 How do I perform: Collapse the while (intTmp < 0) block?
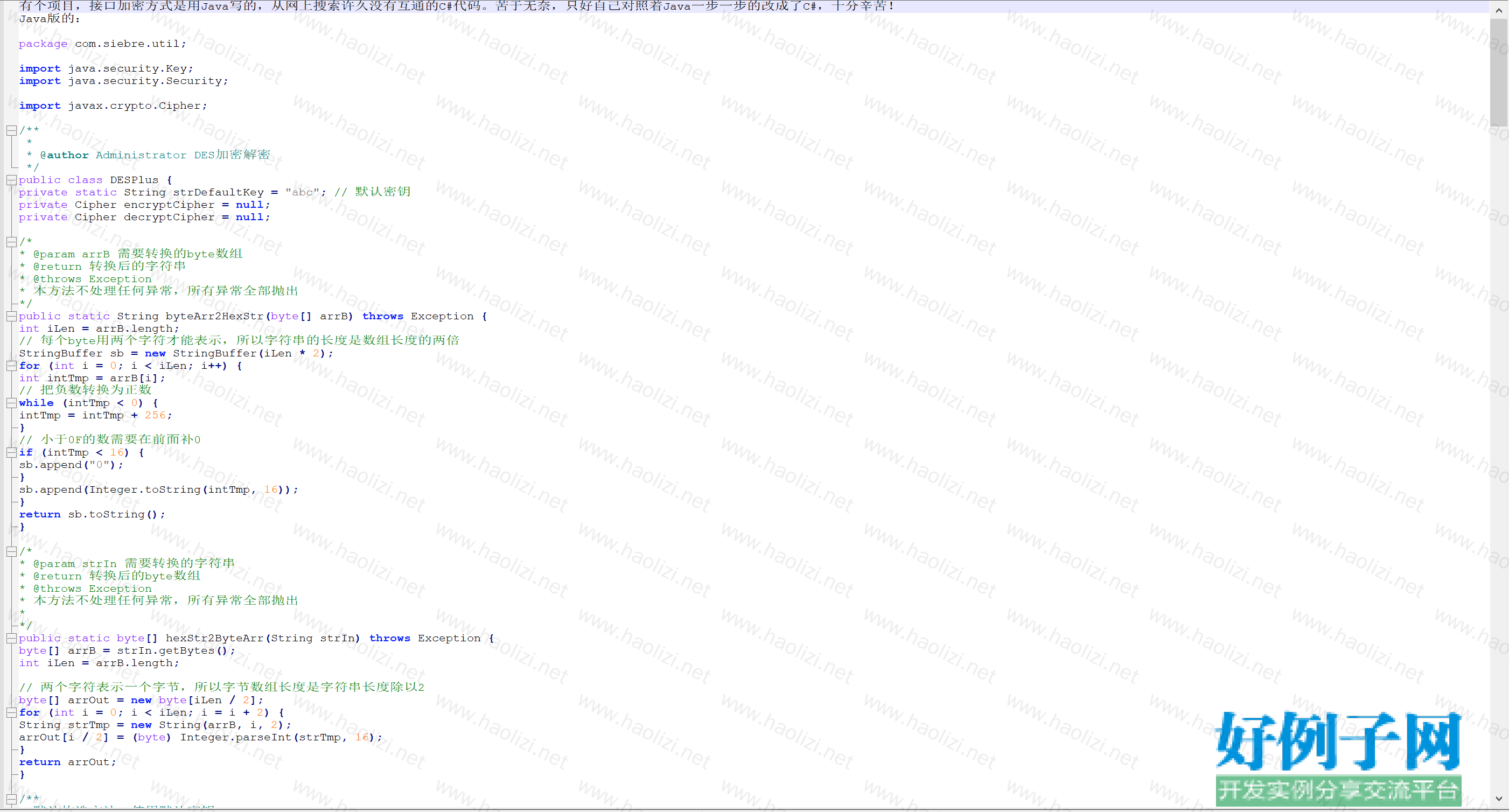coord(11,403)
